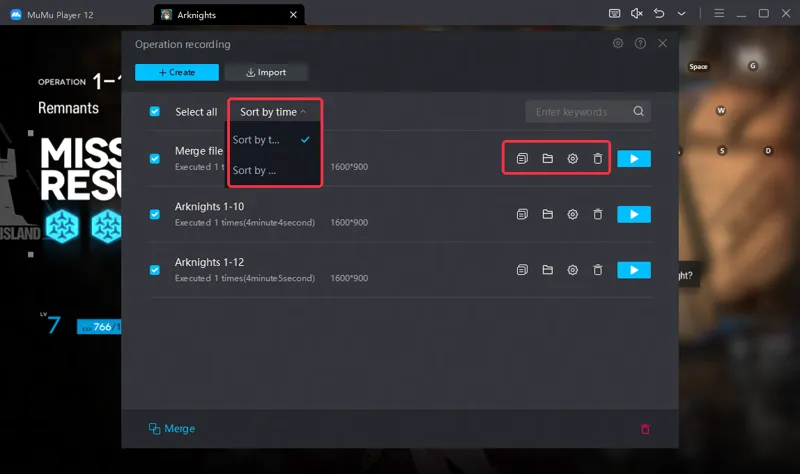
Task: Close the Arknights tab
Action: [x=293, y=15]
